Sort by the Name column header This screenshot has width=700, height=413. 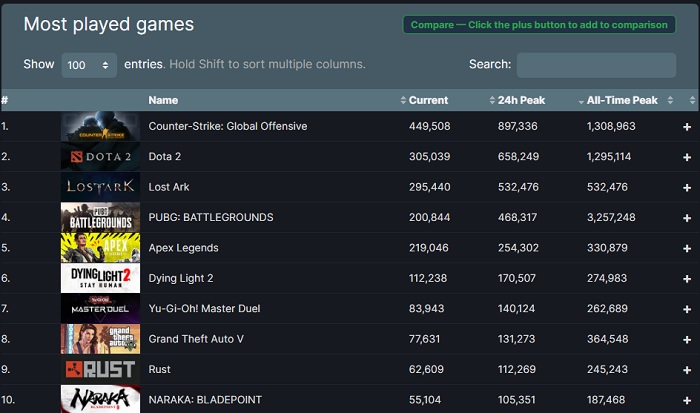pos(163,100)
